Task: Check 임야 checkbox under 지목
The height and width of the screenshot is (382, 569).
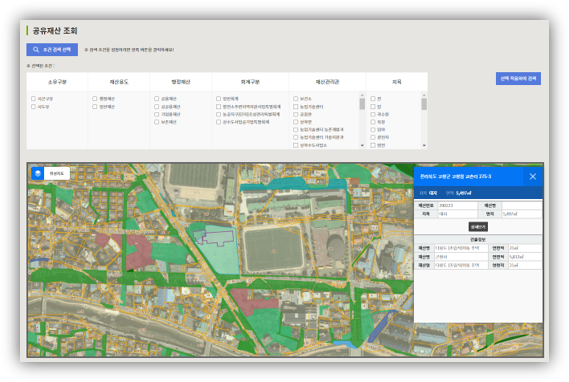Action: coord(373,130)
